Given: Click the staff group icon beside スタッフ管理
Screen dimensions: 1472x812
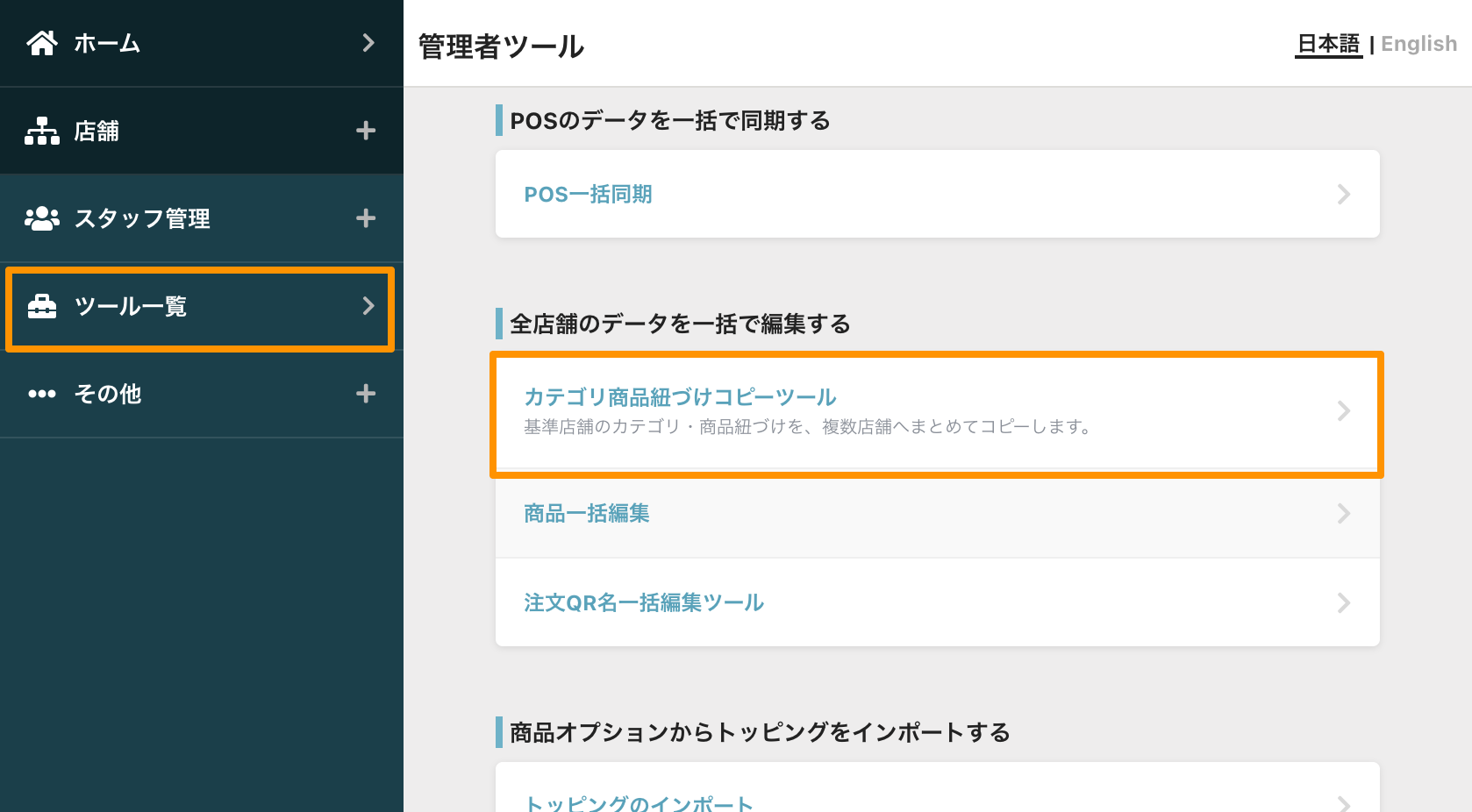Looking at the screenshot, I should click(42, 218).
